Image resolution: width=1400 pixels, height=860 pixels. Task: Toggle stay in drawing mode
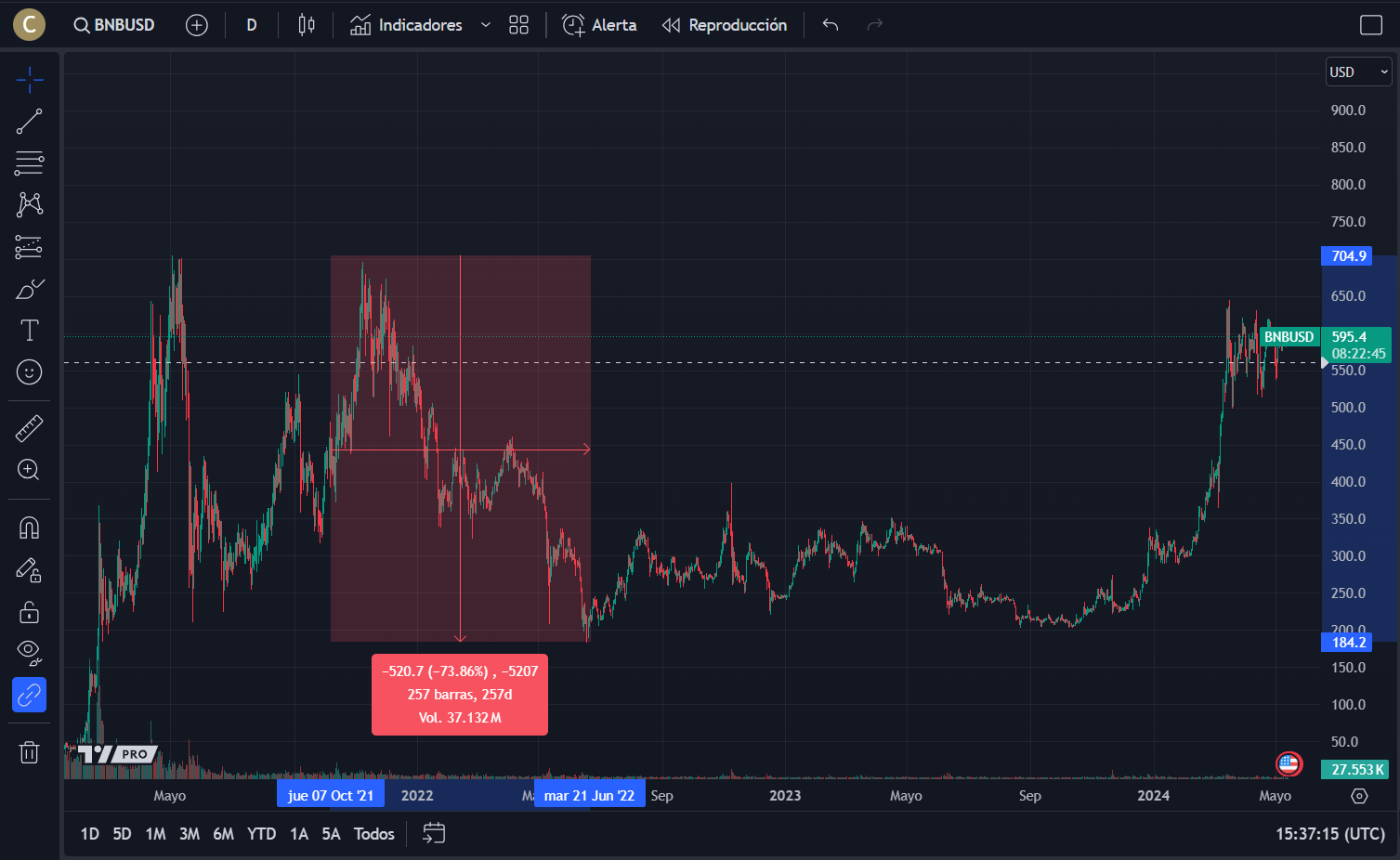[30, 569]
